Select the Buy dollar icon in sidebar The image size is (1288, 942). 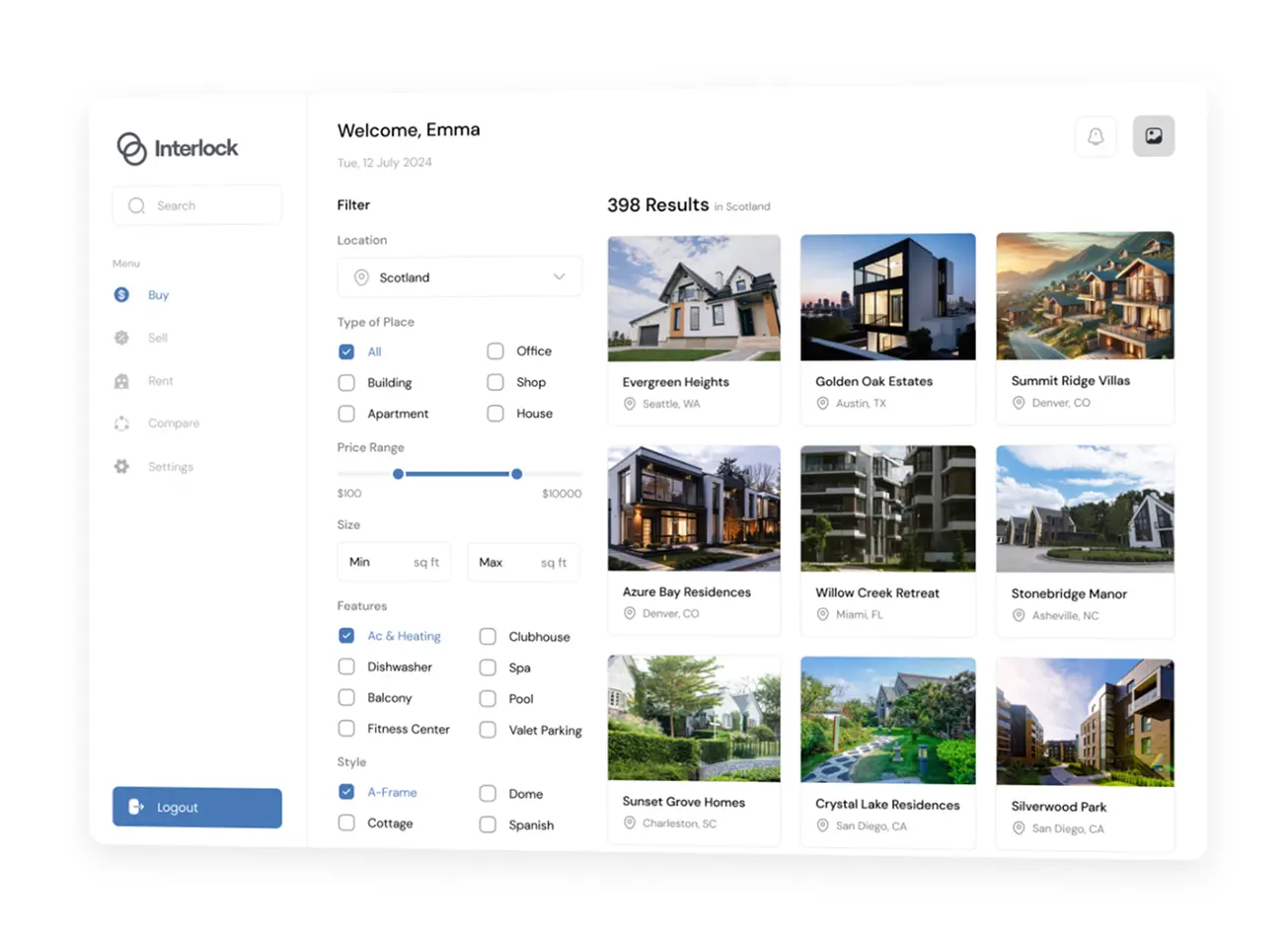point(120,294)
